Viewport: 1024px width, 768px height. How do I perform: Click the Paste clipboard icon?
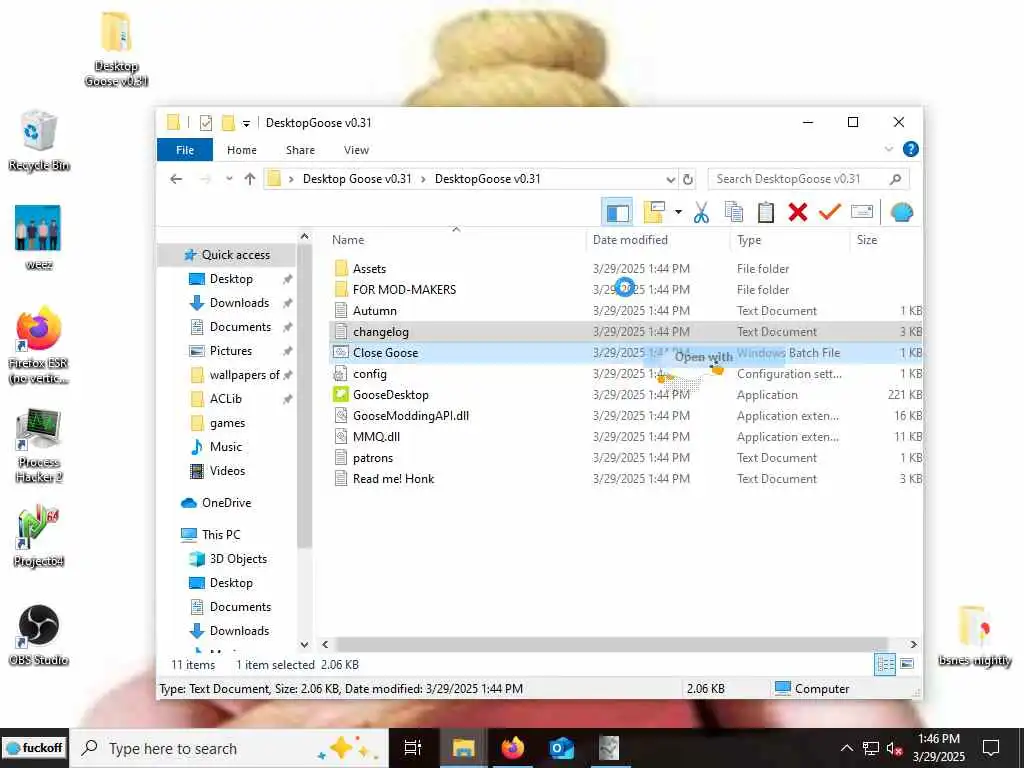pyautogui.click(x=765, y=212)
